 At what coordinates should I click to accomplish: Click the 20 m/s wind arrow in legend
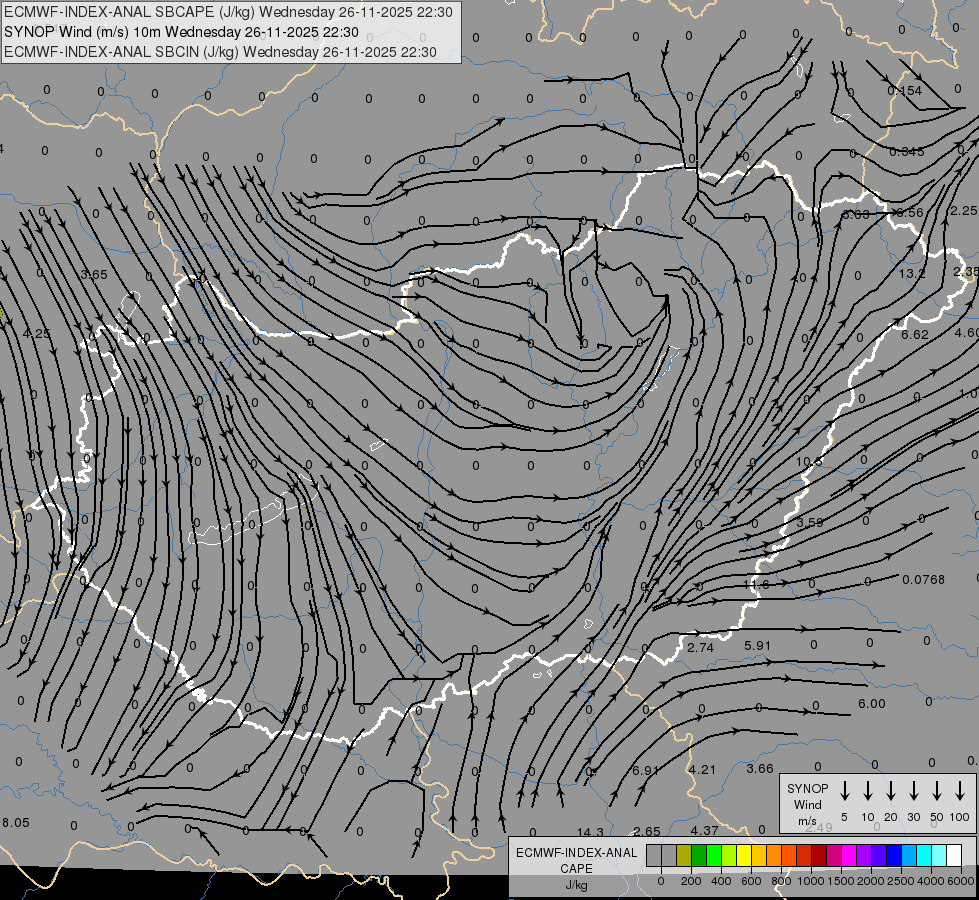pyautogui.click(x=891, y=791)
